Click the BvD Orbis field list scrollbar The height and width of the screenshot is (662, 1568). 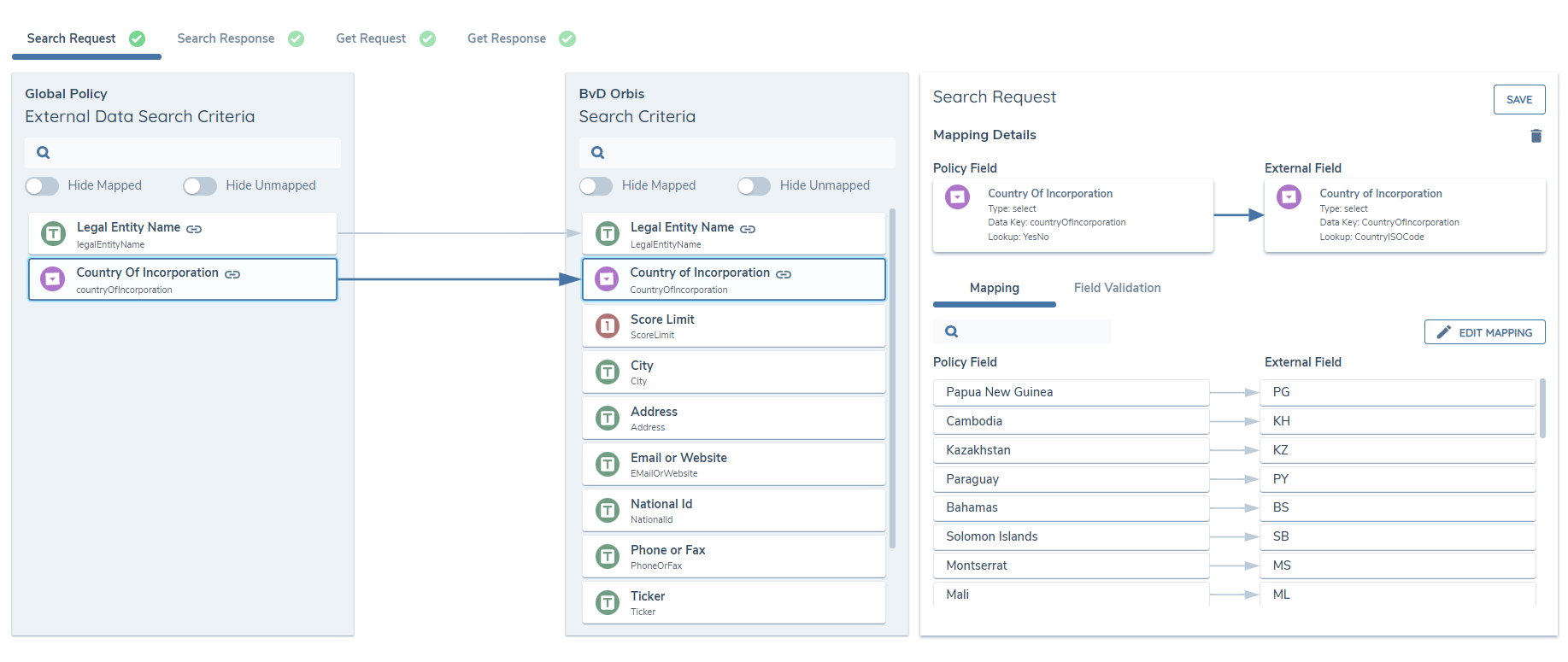click(892, 376)
